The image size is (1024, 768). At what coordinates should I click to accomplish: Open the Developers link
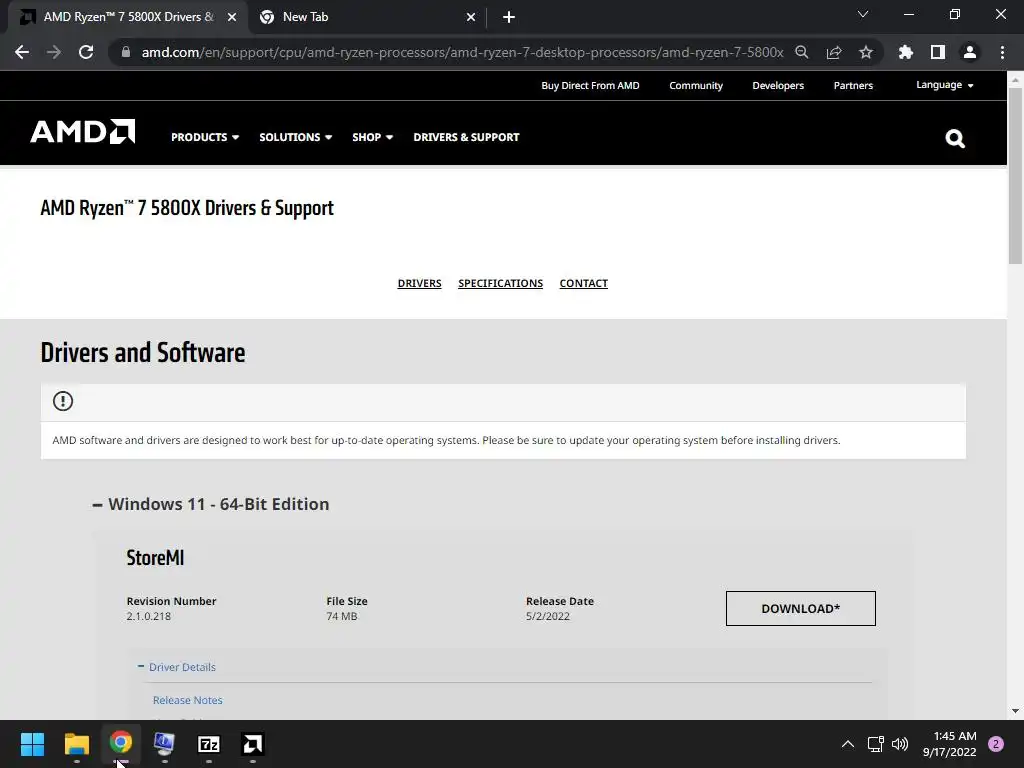[778, 86]
